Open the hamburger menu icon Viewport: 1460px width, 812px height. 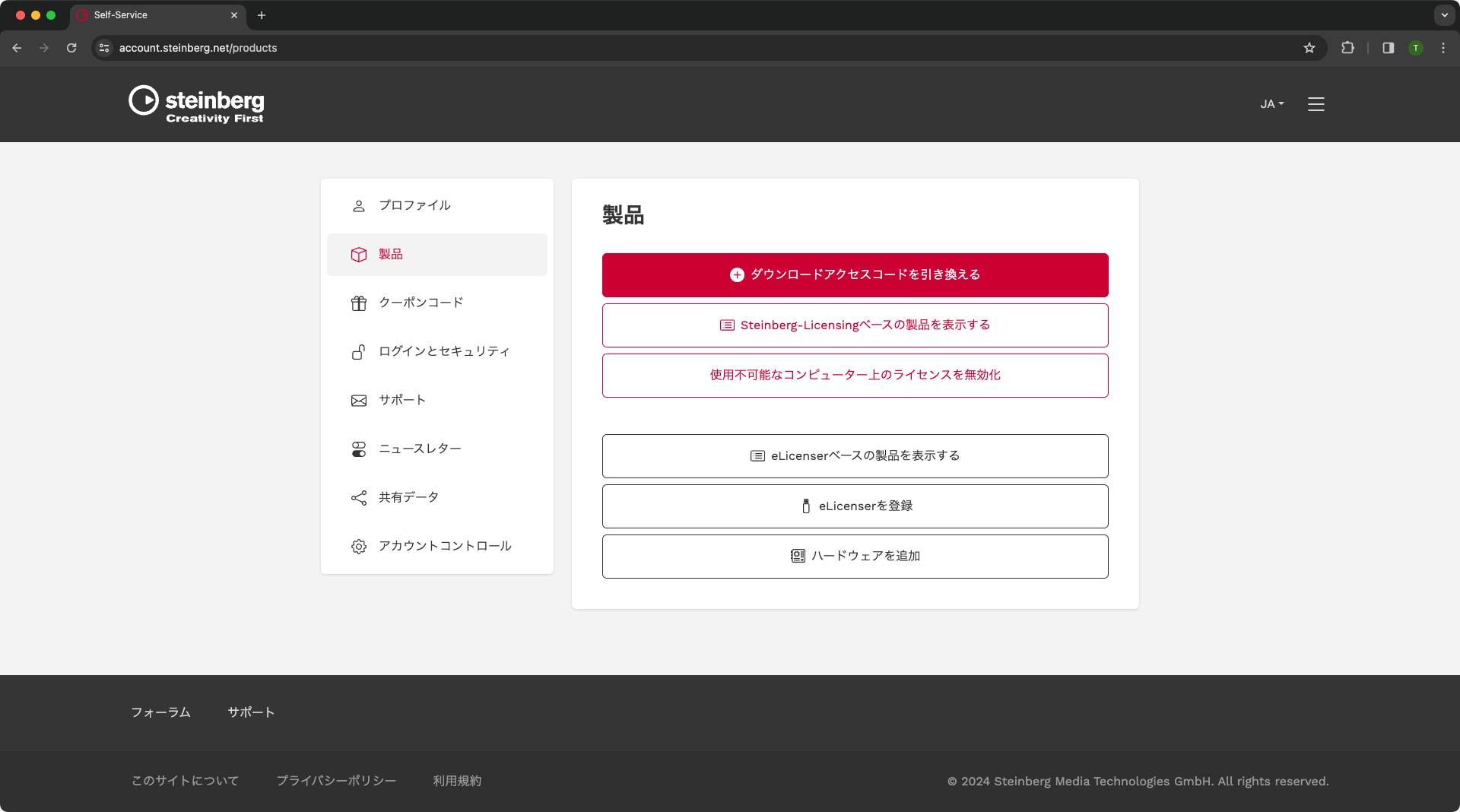click(x=1316, y=104)
